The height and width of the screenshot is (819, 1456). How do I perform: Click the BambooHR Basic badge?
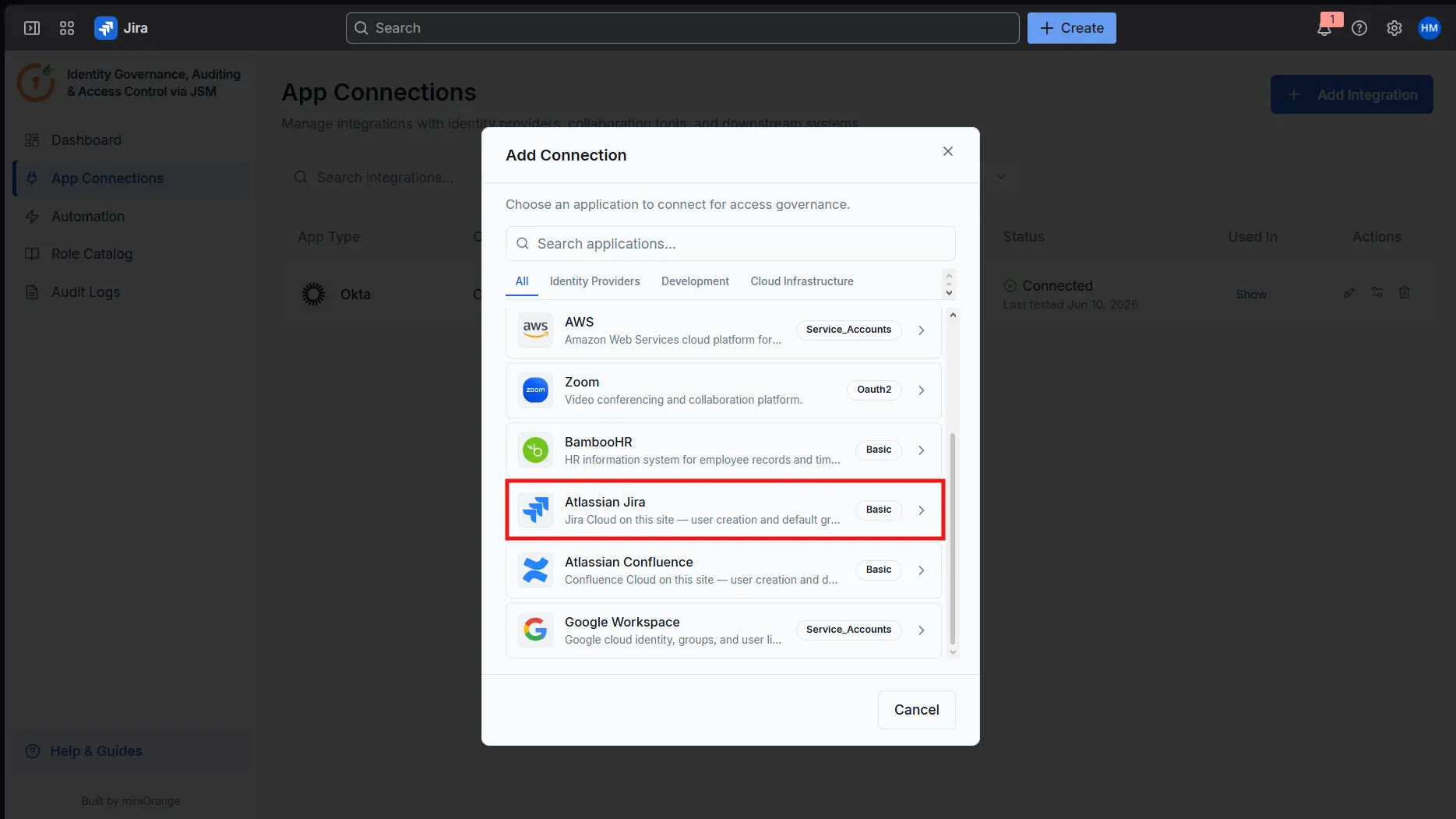click(x=879, y=450)
